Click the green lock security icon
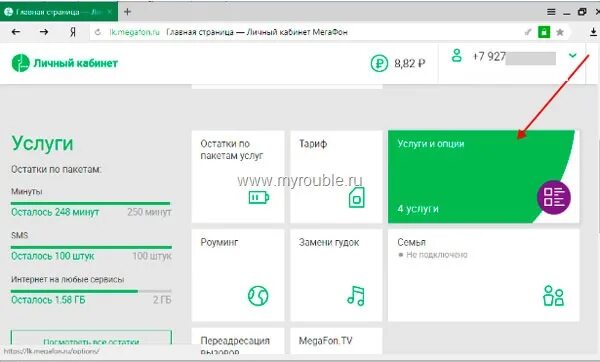600x362 pixels. [544, 32]
